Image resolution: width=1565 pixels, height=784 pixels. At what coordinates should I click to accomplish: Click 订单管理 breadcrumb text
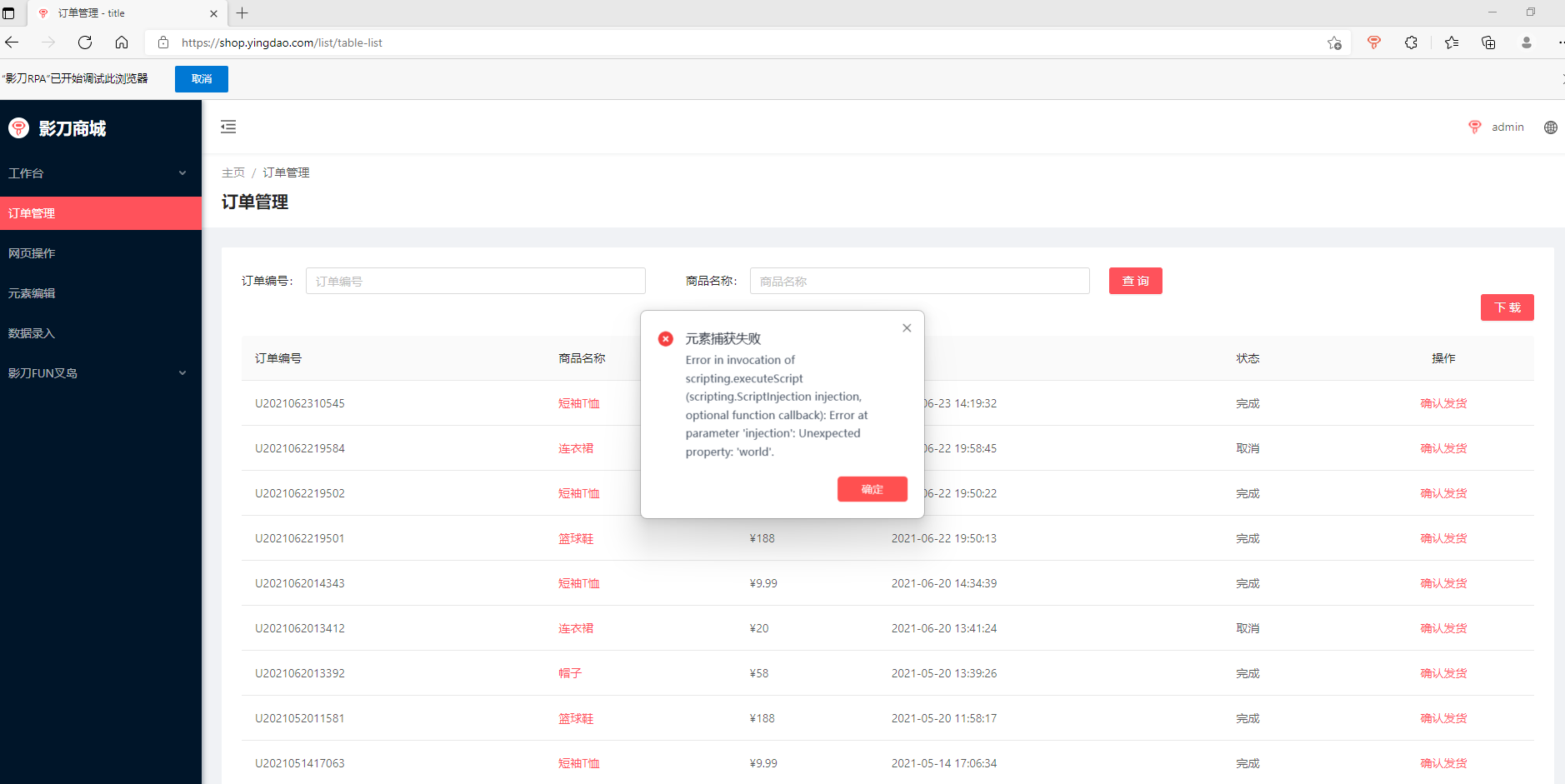click(286, 172)
